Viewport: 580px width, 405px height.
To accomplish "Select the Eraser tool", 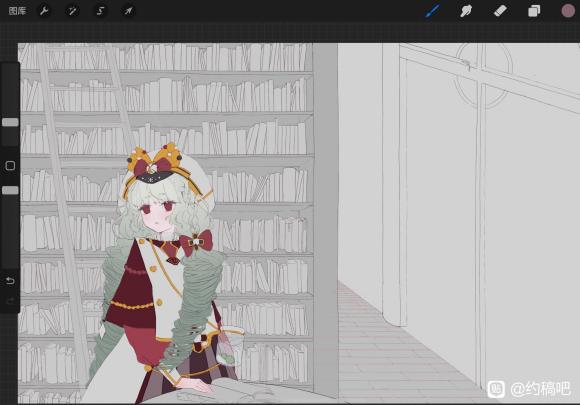I will (500, 11).
